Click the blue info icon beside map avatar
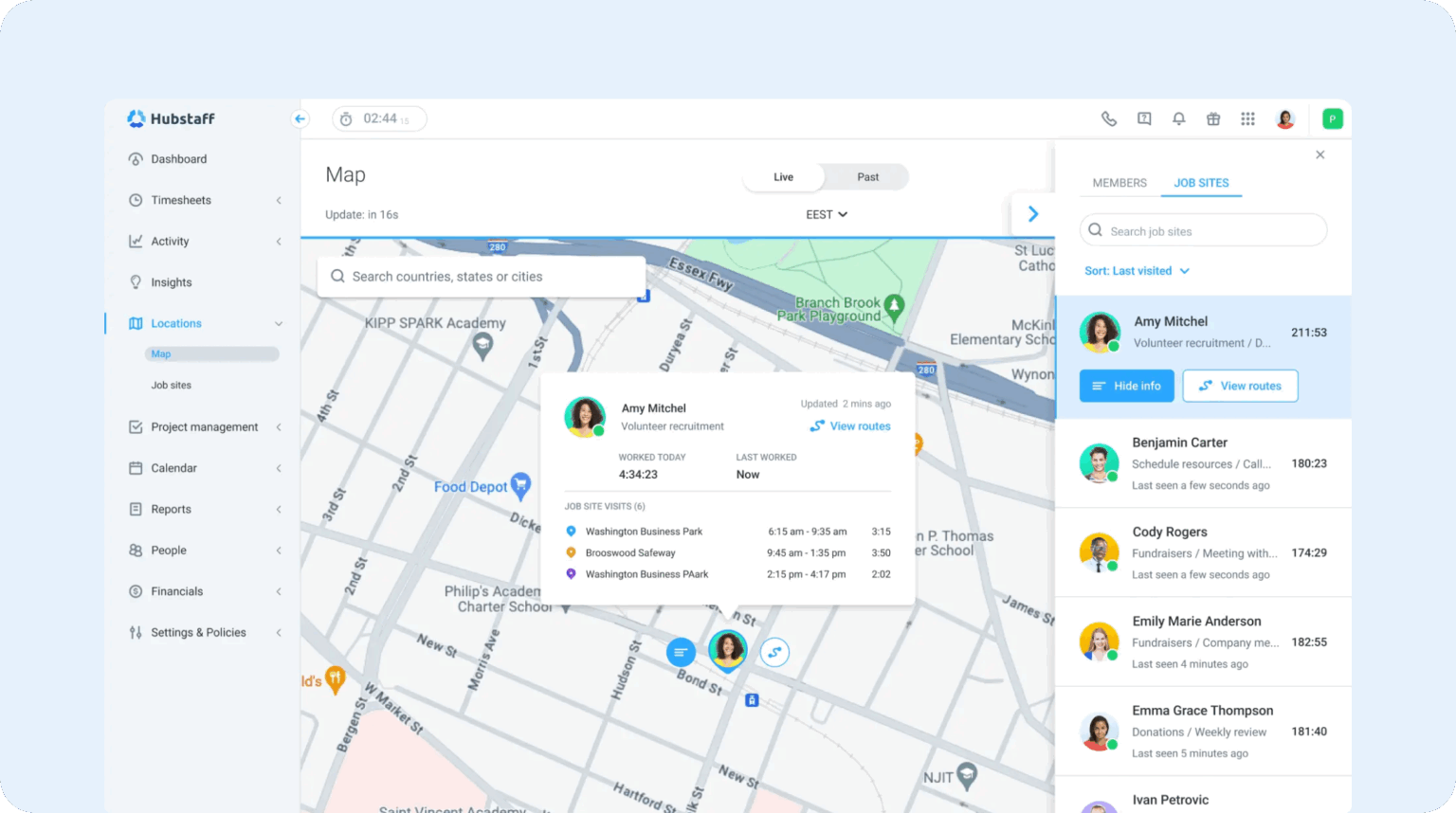The height and width of the screenshot is (813, 1456). click(681, 652)
